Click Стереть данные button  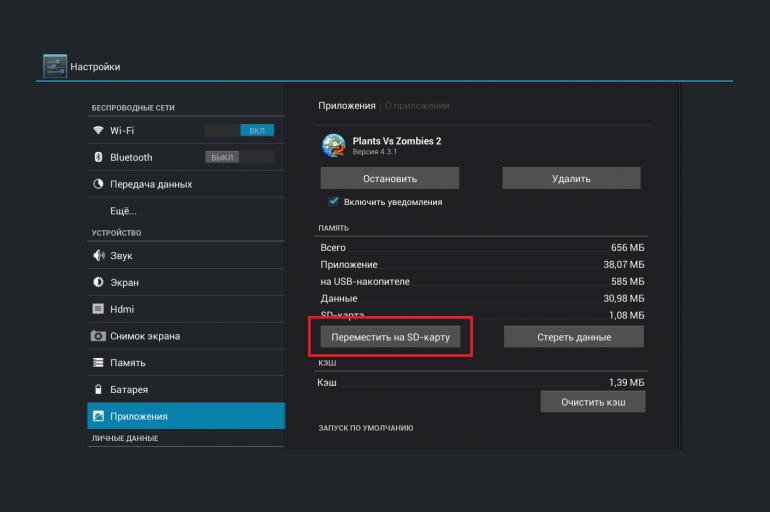(574, 337)
